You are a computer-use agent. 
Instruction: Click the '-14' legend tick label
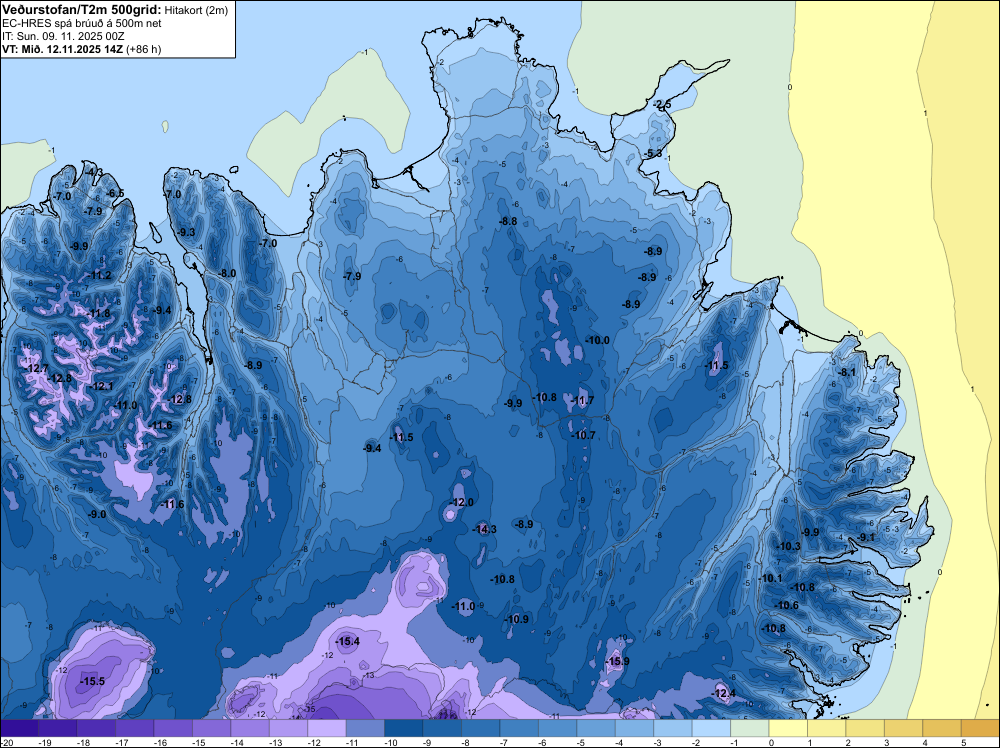[x=237, y=743]
